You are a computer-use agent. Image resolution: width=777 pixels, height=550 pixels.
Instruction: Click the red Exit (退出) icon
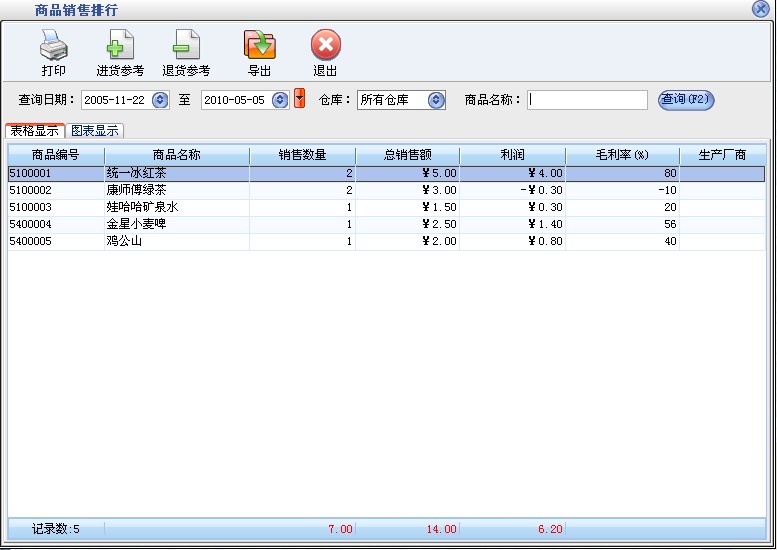coord(325,46)
